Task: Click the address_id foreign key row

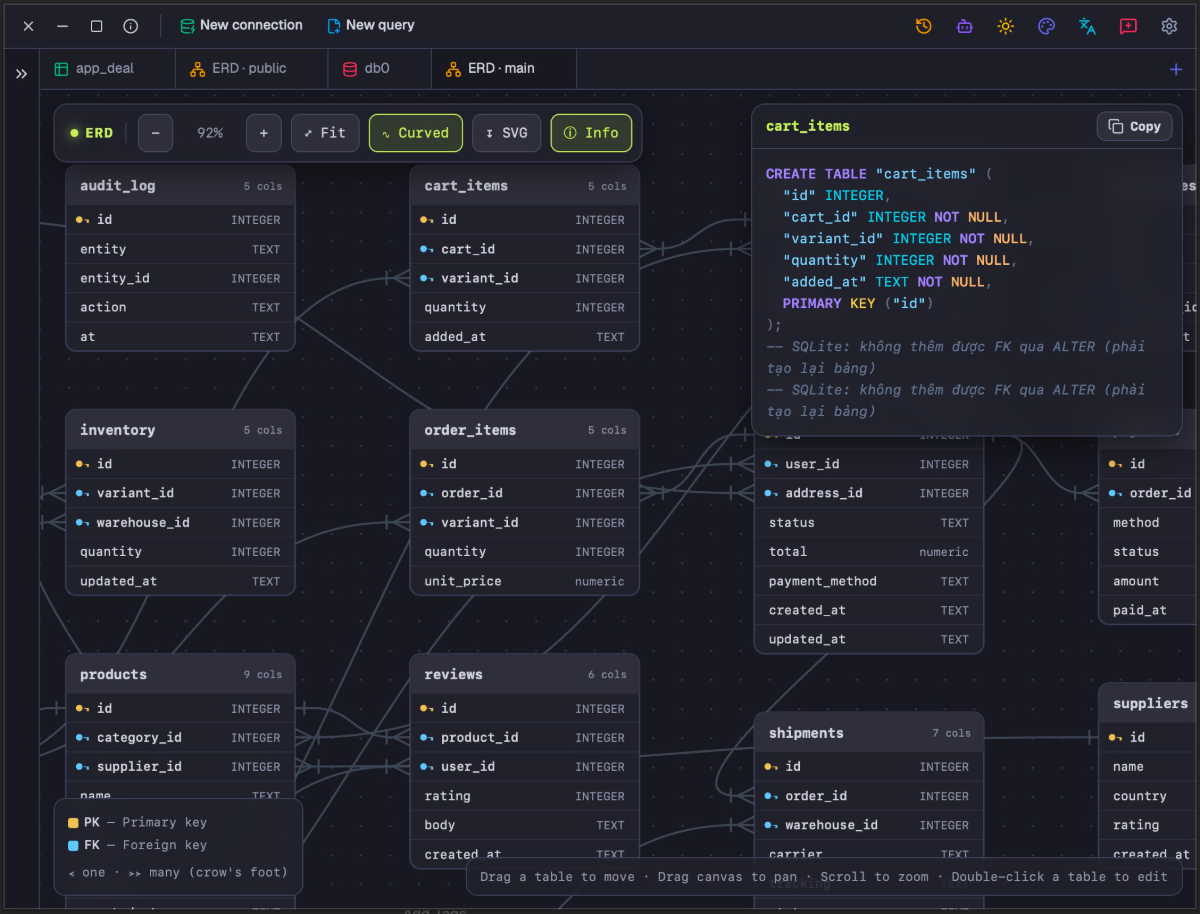Action: (869, 493)
